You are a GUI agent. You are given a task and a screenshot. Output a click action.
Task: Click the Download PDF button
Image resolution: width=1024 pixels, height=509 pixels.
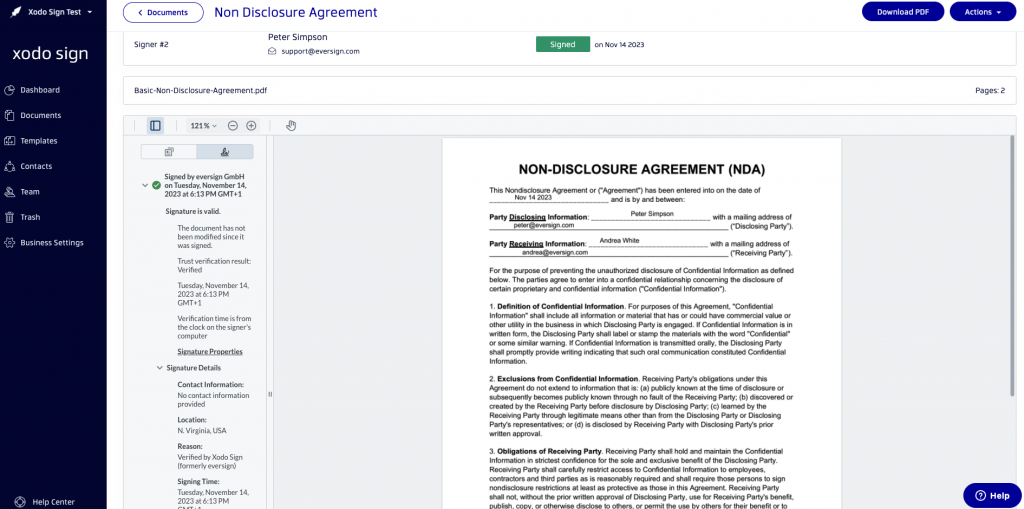coord(902,12)
